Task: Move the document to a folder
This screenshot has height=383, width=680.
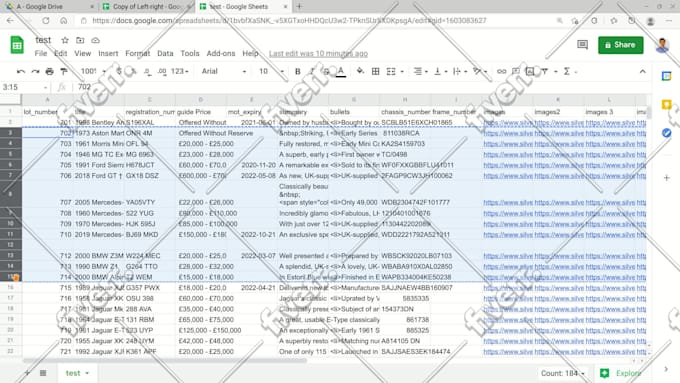Action: click(80, 40)
